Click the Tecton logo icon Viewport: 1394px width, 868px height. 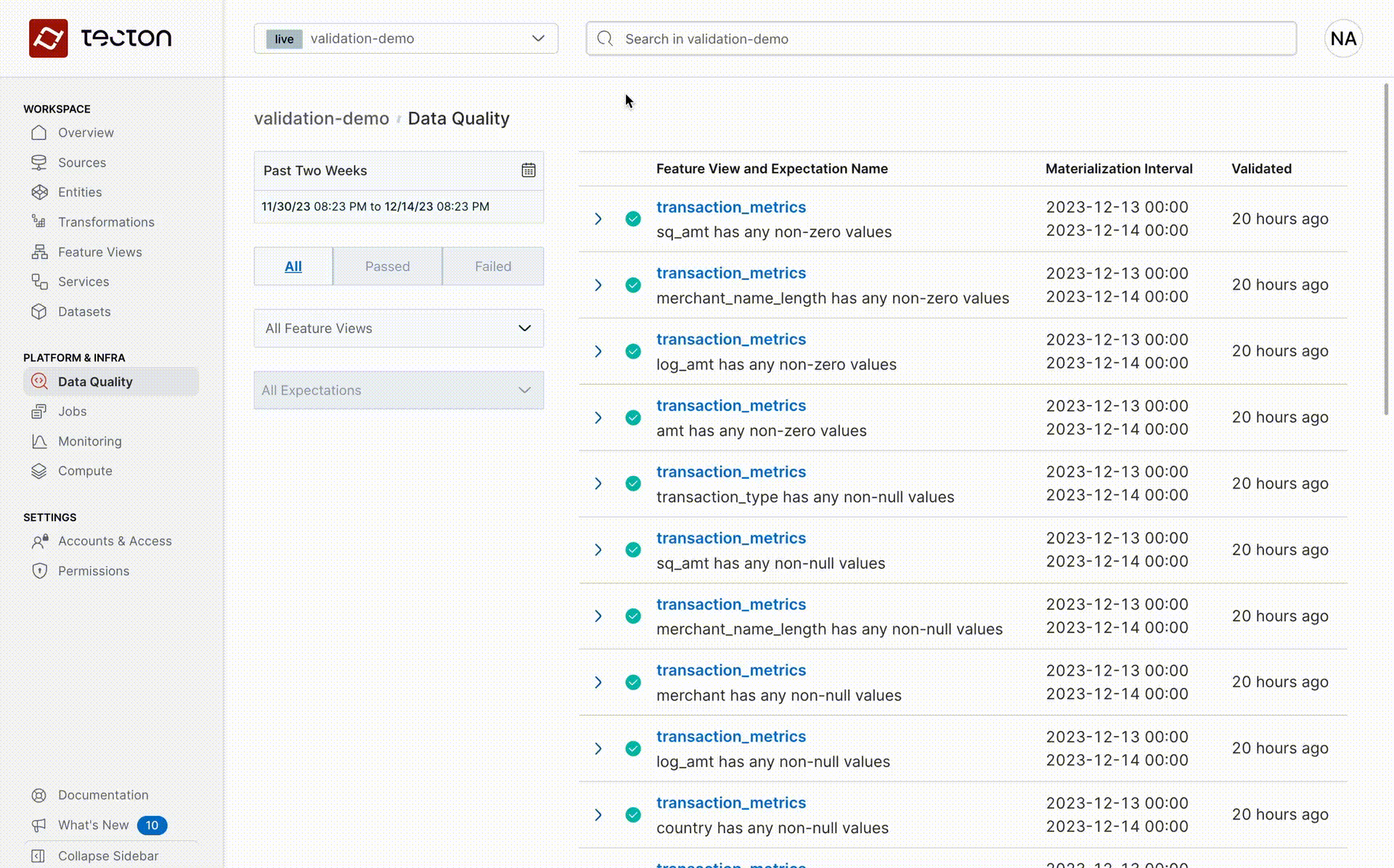tap(49, 38)
